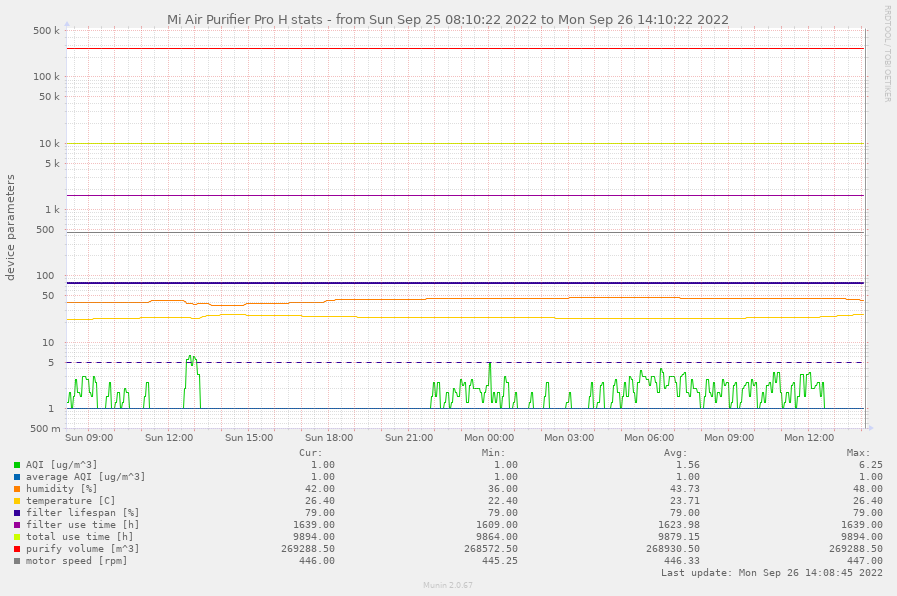897x596 pixels.
Task: Click the '1 k' y-axis label
Action: [x=53, y=210]
